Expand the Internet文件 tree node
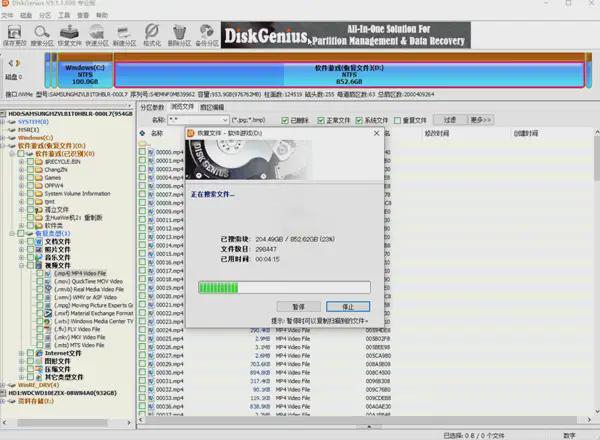Screen dimensions: 600x440 click(23, 353)
